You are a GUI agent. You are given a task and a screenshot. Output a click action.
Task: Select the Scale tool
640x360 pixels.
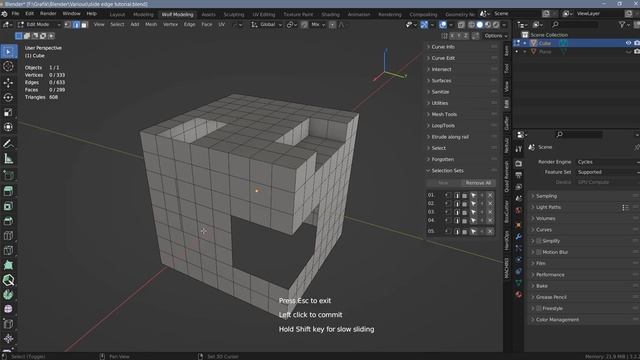click(x=8, y=112)
